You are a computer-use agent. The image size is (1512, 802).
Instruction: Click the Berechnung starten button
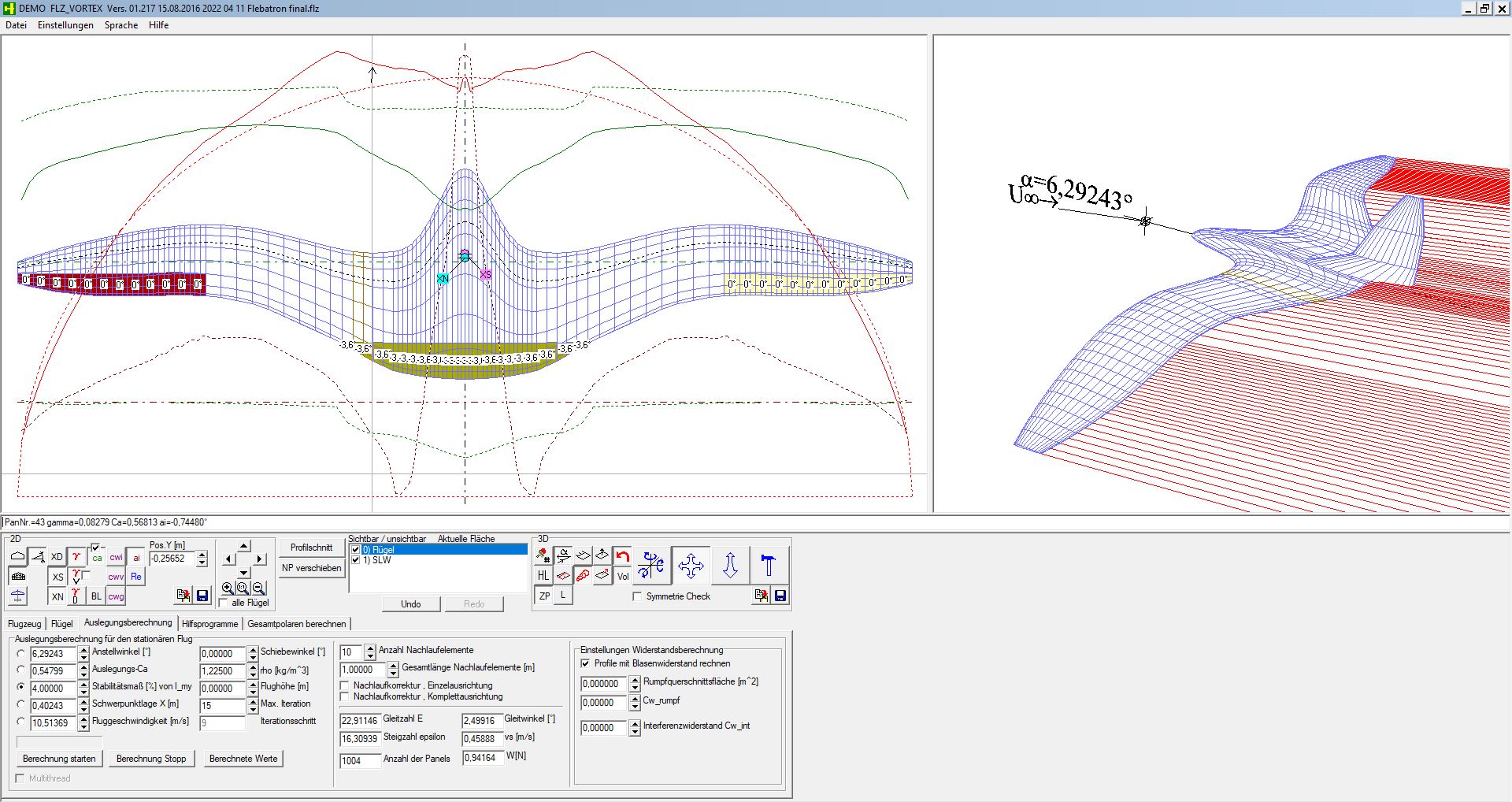coord(59,759)
